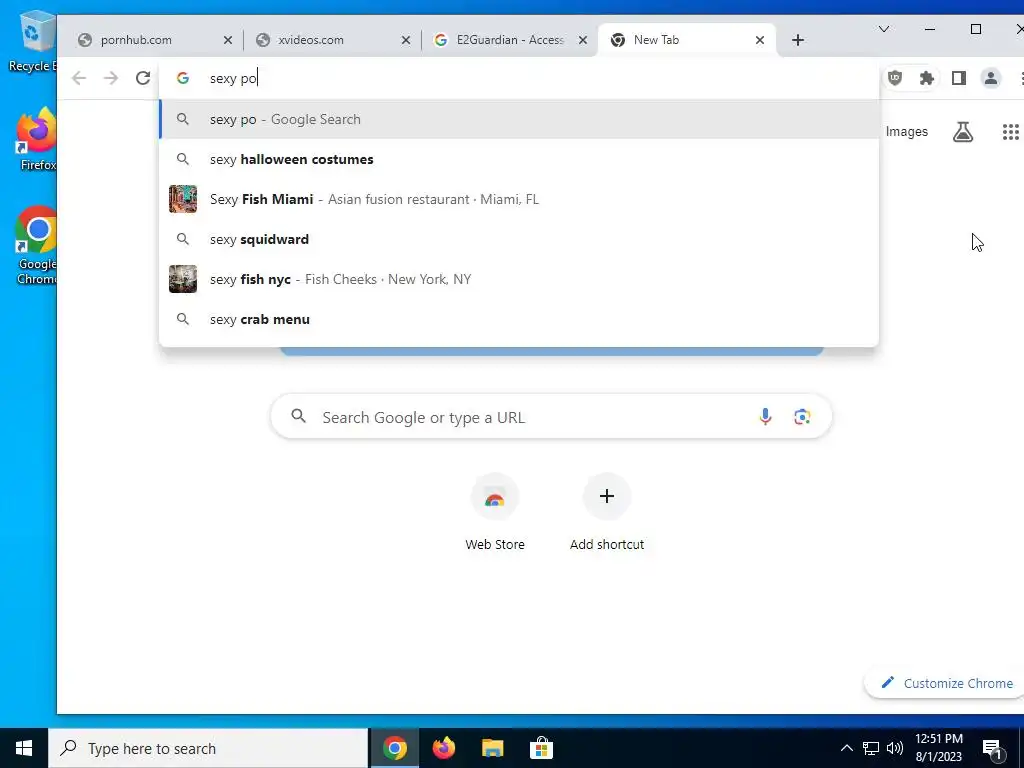This screenshot has width=1024, height=768.
Task: Switch to the E2Guardian - Access tab
Action: point(510,40)
